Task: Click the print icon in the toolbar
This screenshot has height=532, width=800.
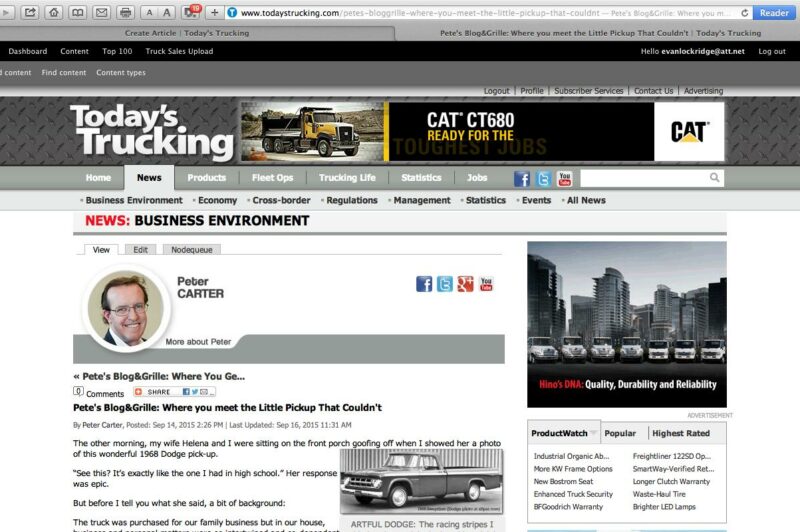Action: tap(125, 12)
